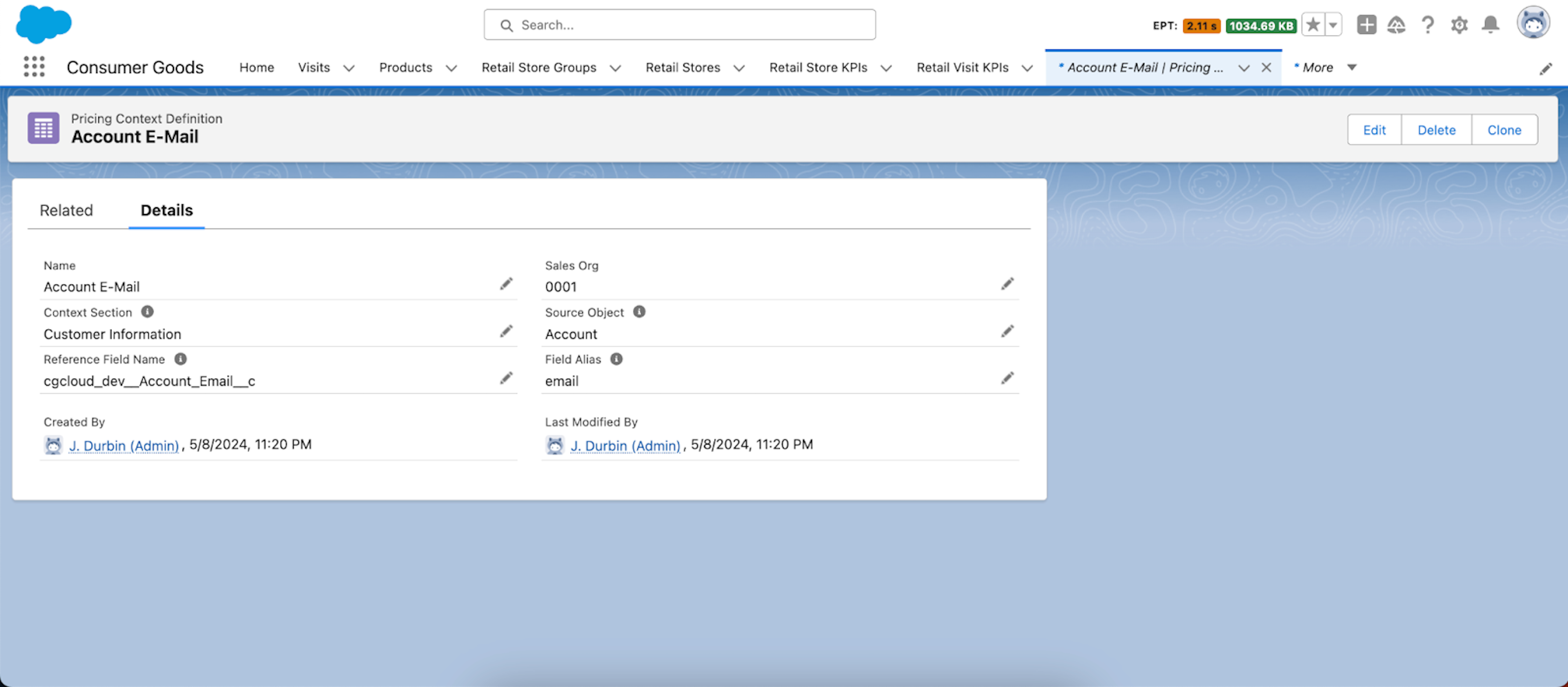
Task: Expand the Retail Stores dropdown chevron
Action: tap(739, 68)
